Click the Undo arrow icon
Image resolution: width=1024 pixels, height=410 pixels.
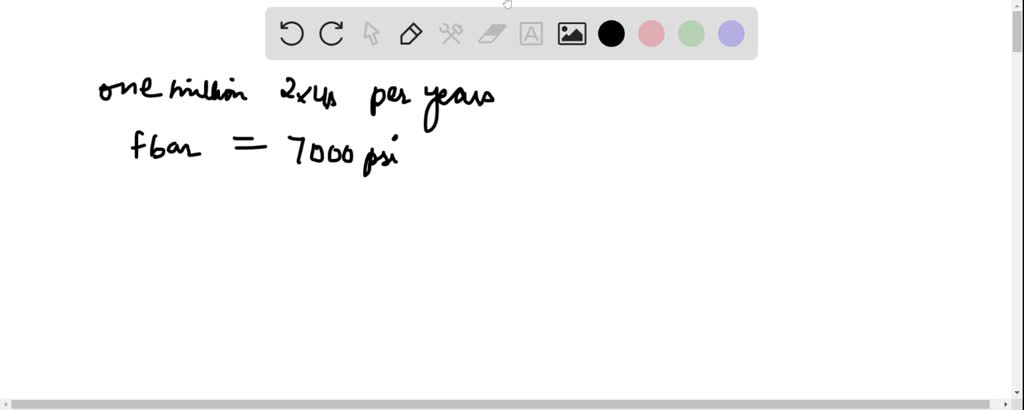coord(291,34)
